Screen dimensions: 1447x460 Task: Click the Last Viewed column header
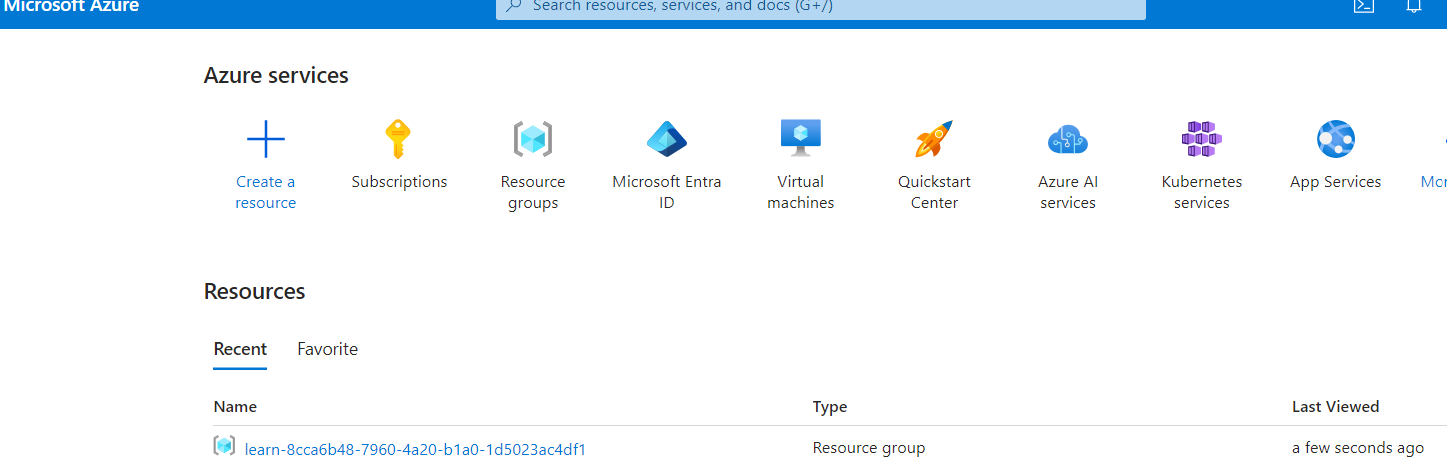[1335, 406]
